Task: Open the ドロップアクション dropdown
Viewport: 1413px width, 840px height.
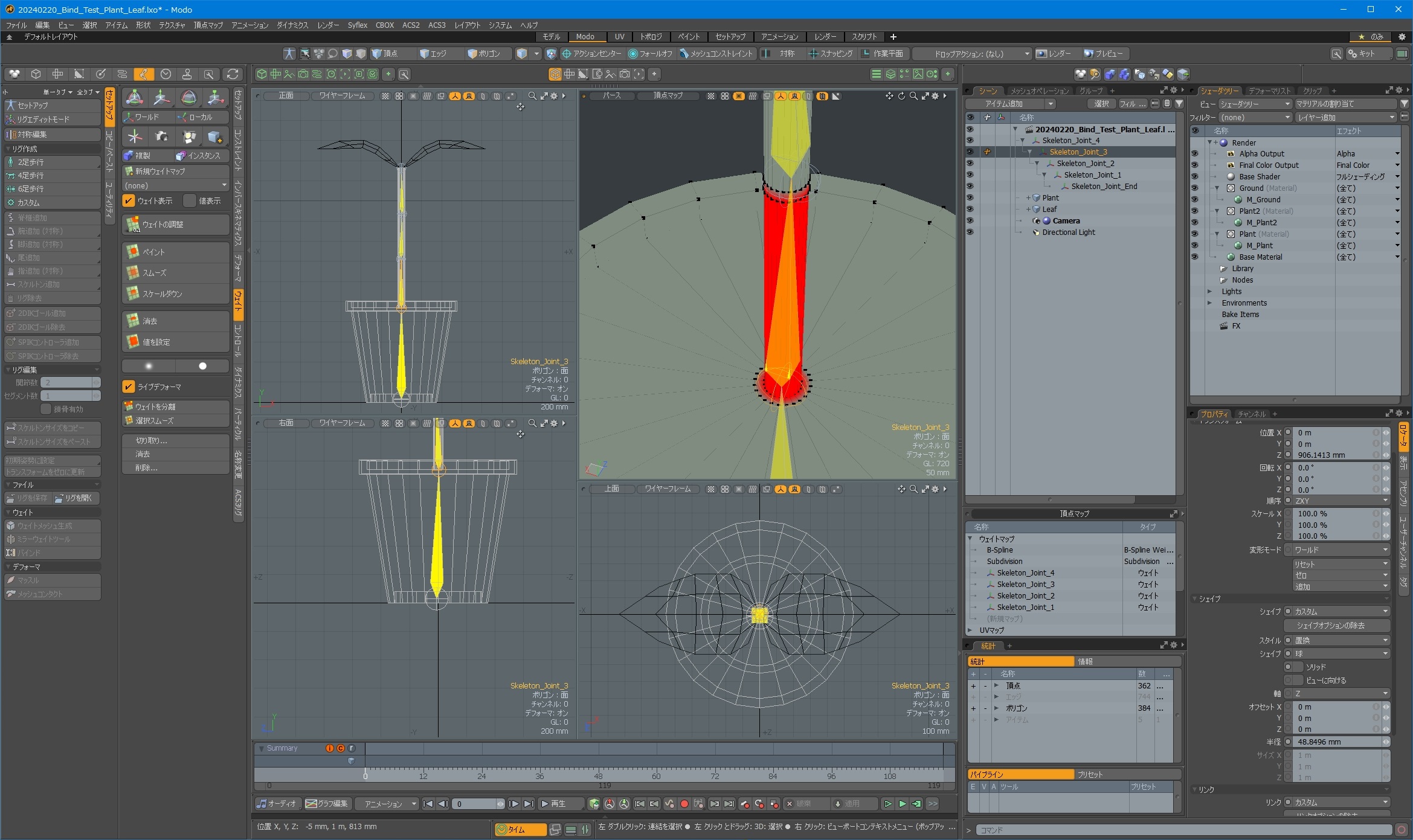Action: click(x=972, y=54)
